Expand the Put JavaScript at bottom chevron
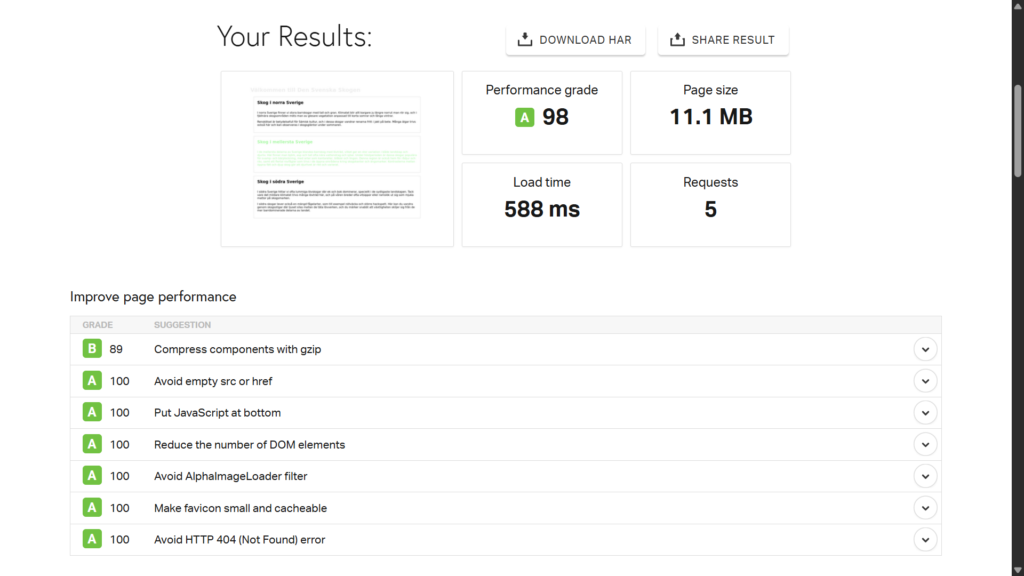Image resolution: width=1024 pixels, height=576 pixels. 925,413
